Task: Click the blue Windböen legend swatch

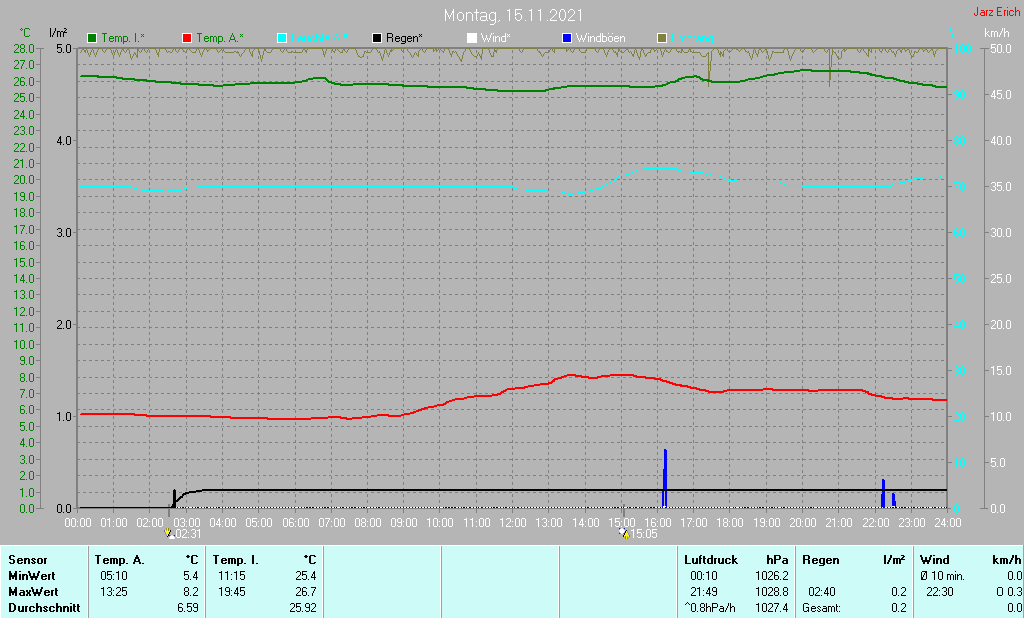Action: [567, 39]
